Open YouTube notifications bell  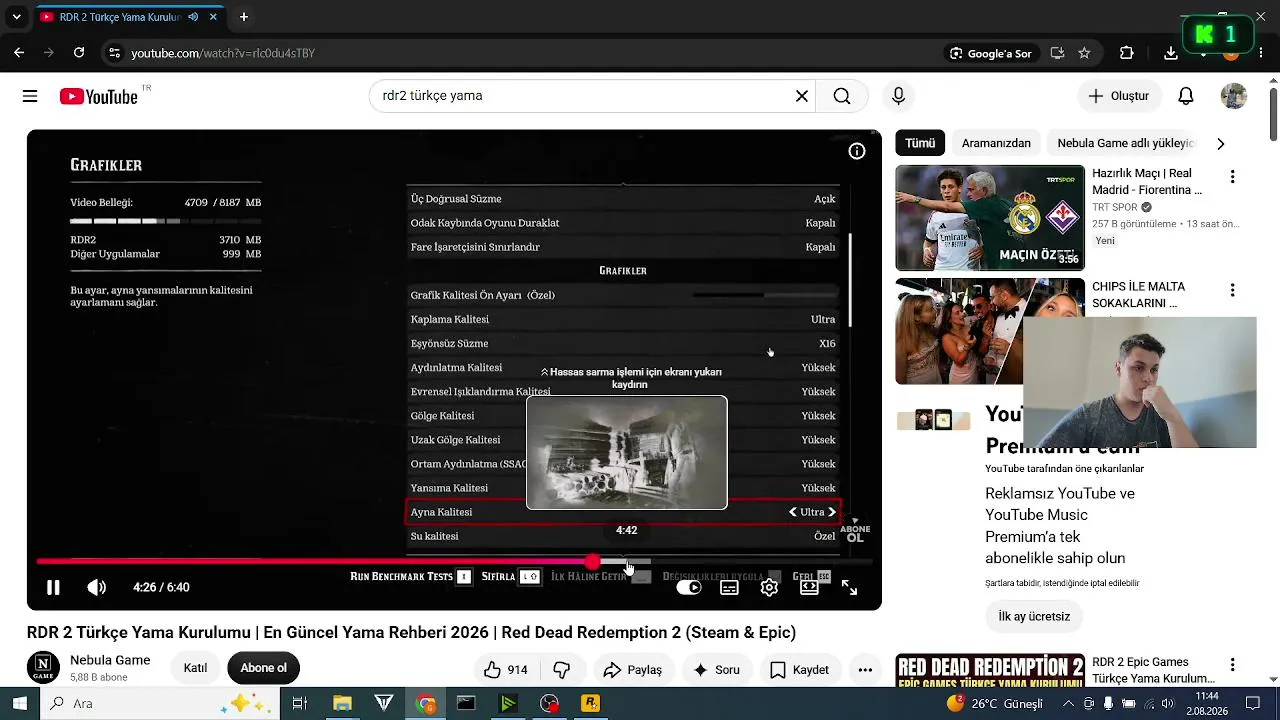(x=1186, y=96)
